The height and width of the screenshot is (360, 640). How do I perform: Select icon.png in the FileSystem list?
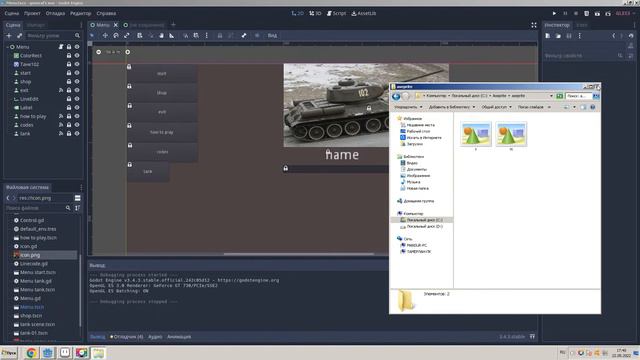(x=44, y=255)
